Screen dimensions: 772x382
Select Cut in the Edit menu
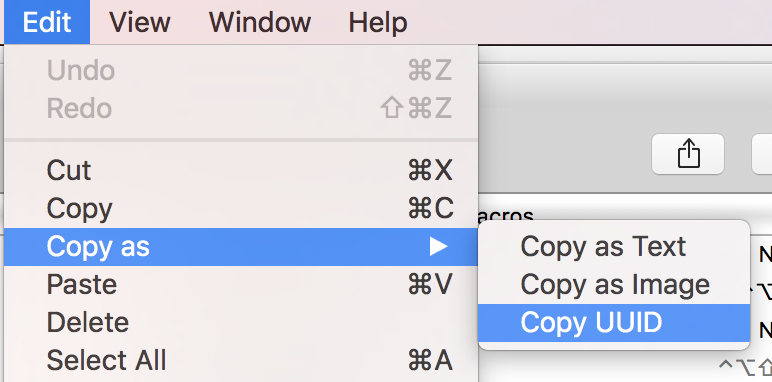tap(241, 171)
